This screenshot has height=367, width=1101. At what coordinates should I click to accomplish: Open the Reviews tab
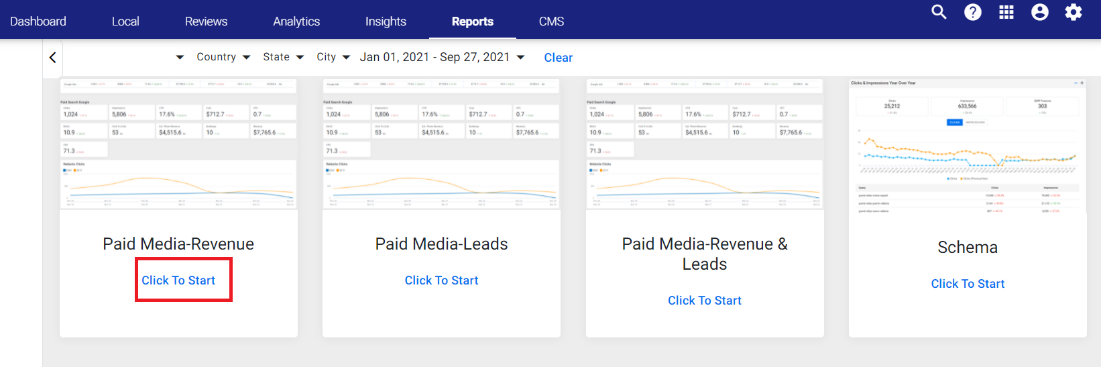click(x=206, y=21)
